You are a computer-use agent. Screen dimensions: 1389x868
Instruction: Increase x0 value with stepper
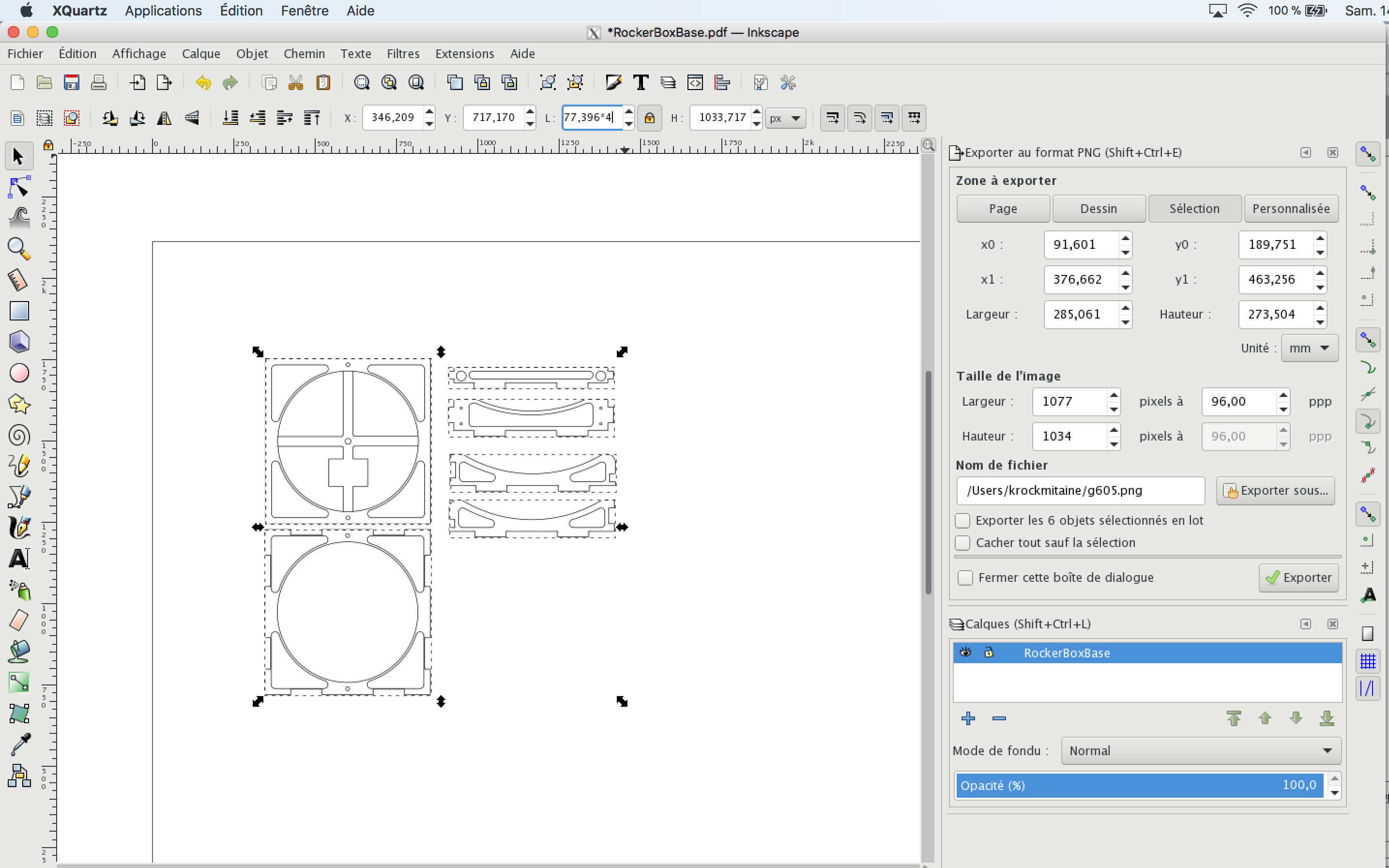1125,238
